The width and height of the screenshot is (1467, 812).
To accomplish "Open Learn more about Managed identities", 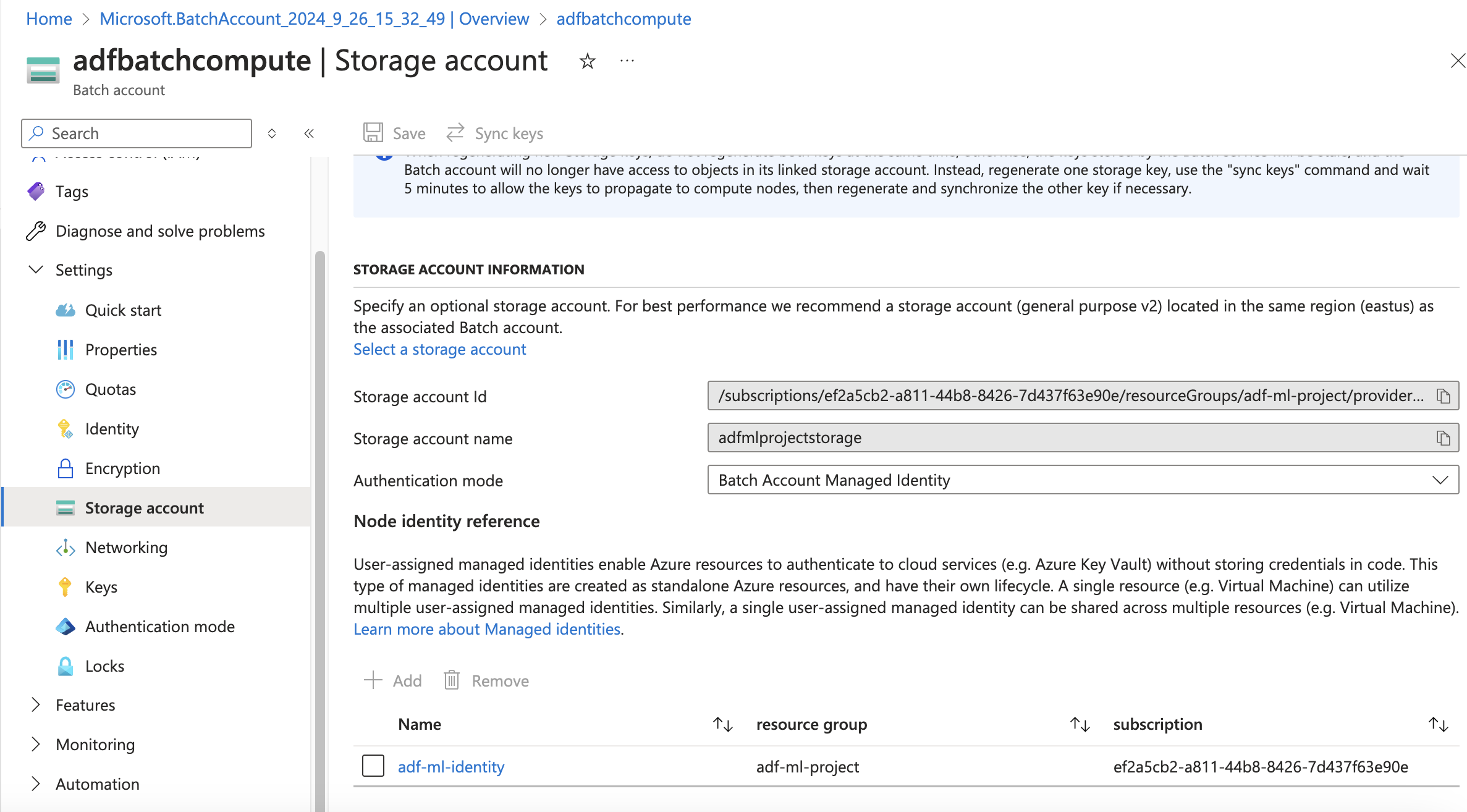I will [487, 629].
